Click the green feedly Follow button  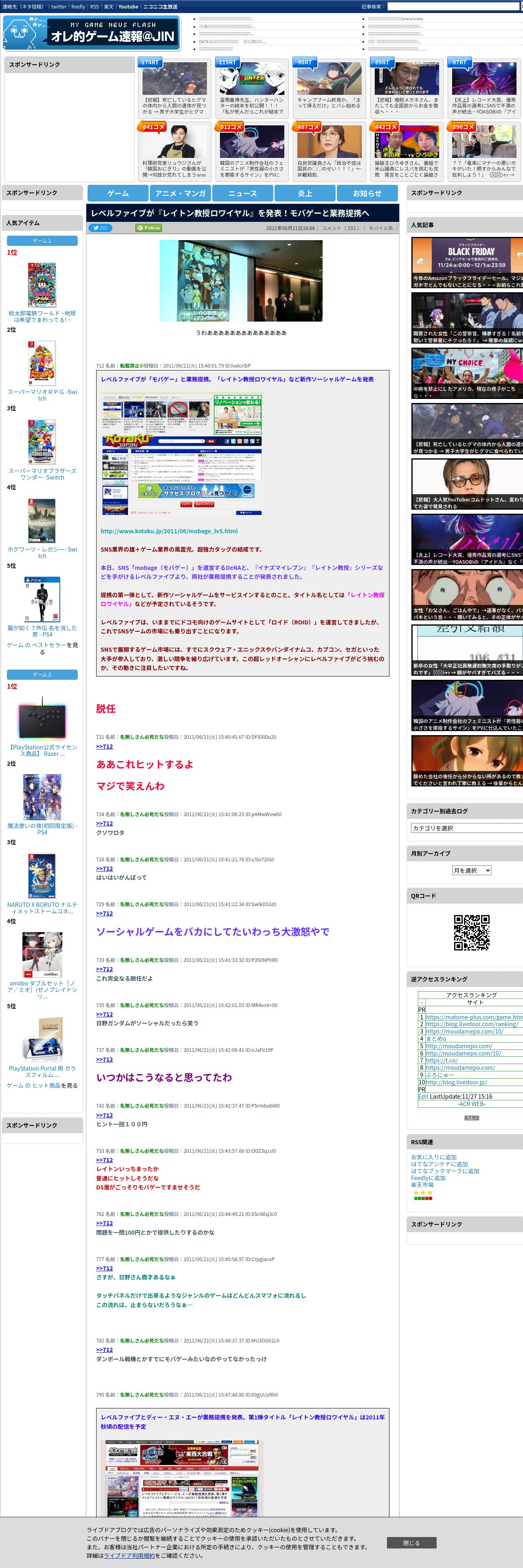tap(149, 228)
